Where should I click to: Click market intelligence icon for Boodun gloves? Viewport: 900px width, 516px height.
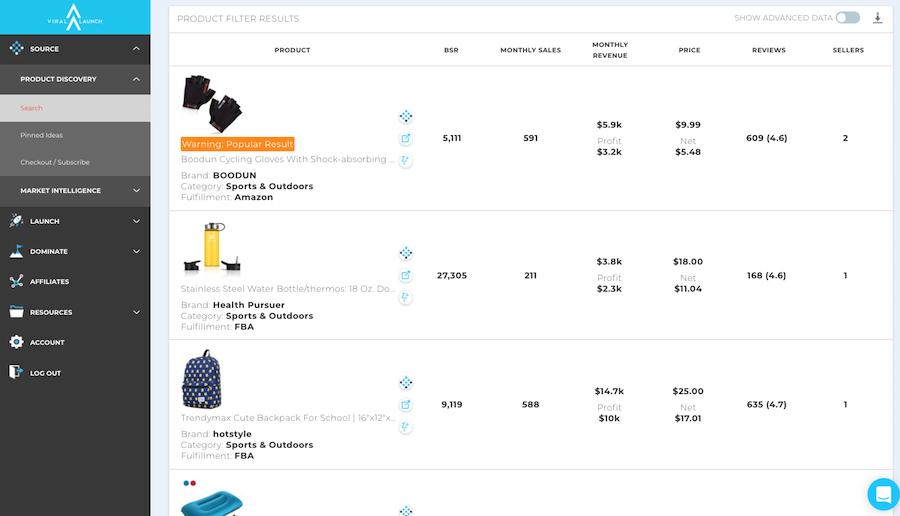point(406,117)
